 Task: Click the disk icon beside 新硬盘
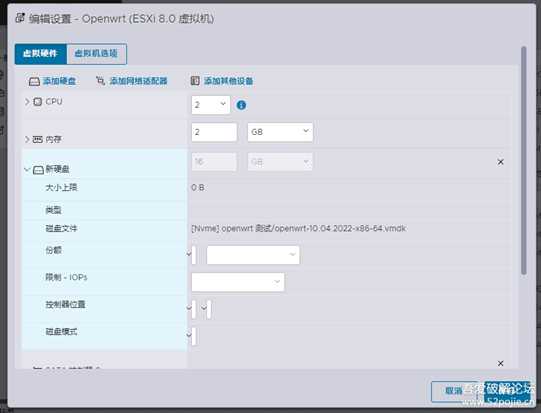click(x=38, y=170)
